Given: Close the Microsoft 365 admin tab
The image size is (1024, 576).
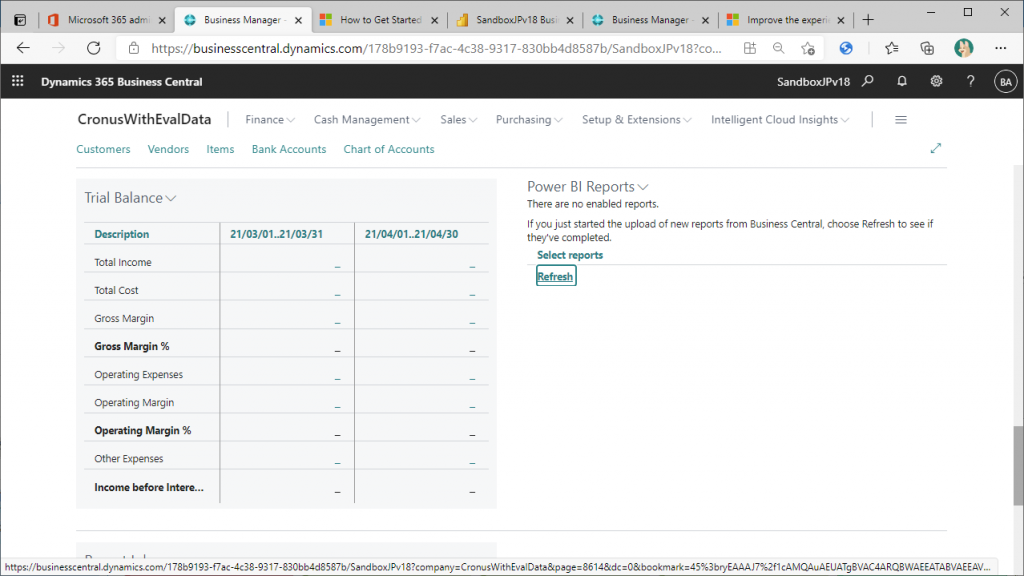Looking at the screenshot, I should point(163,20).
